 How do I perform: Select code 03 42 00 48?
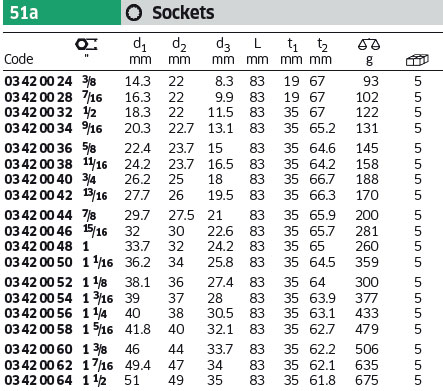38,246
